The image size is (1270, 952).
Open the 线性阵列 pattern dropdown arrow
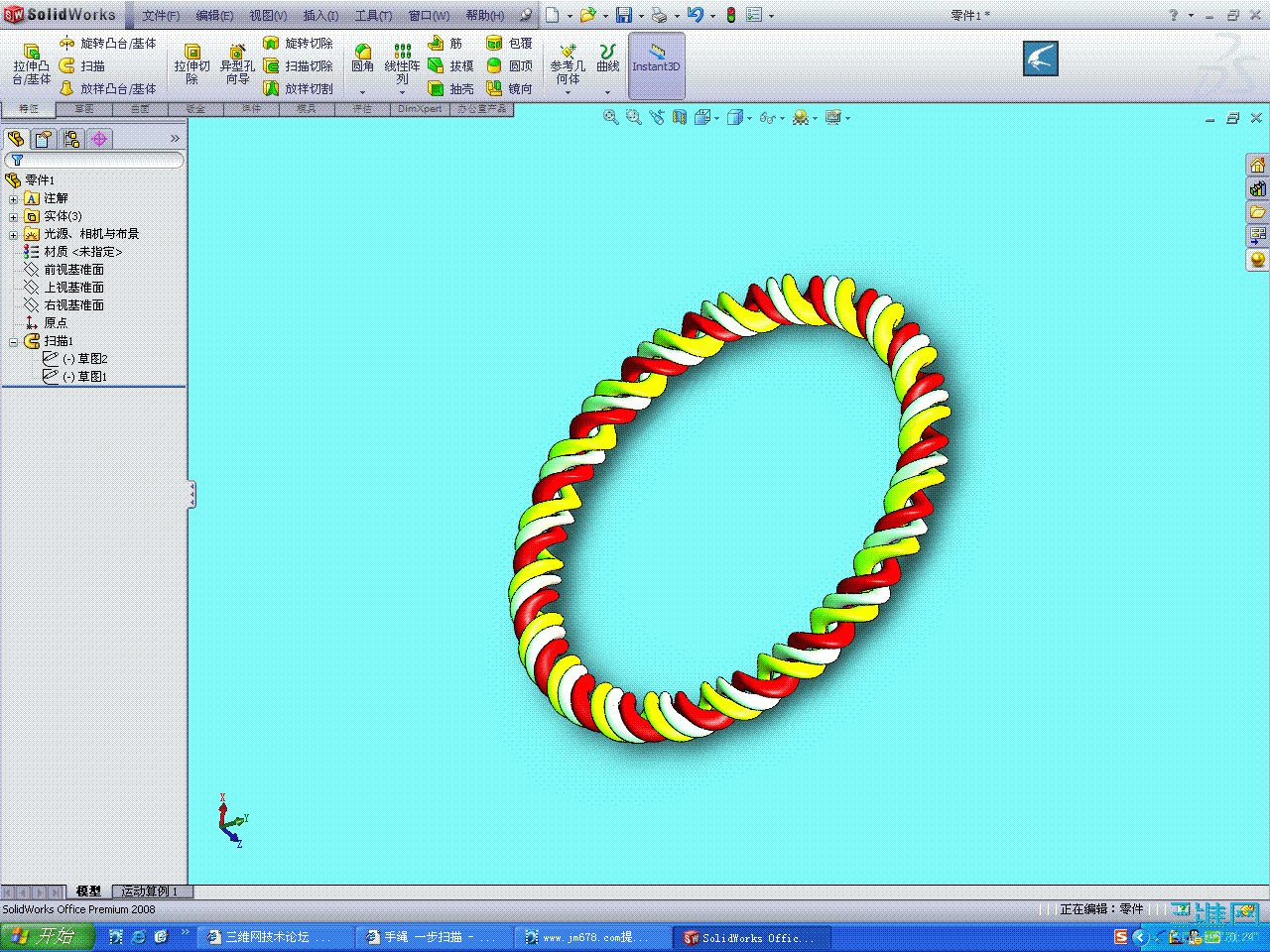pos(402,92)
